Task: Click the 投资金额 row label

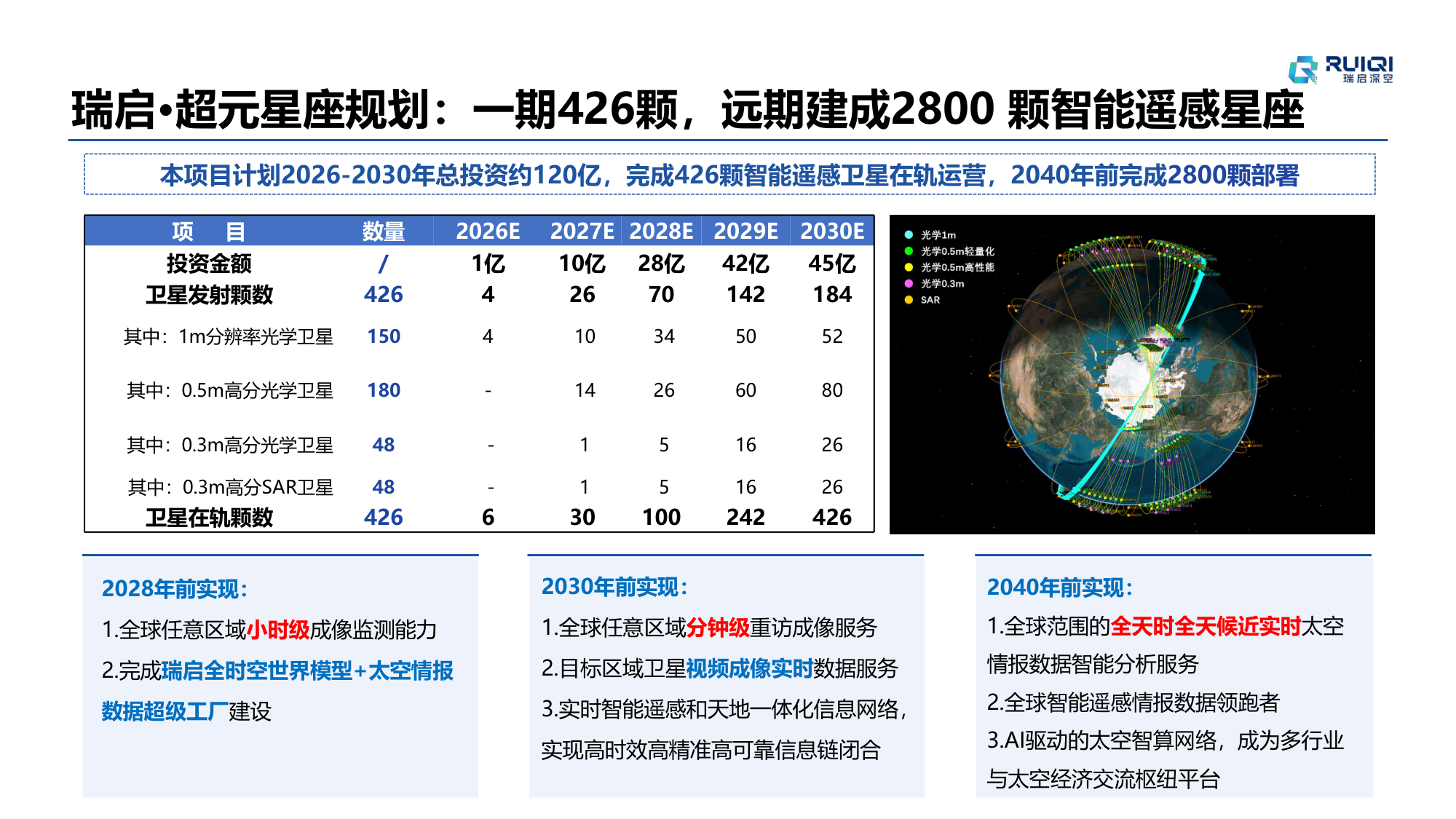Action: (x=209, y=263)
